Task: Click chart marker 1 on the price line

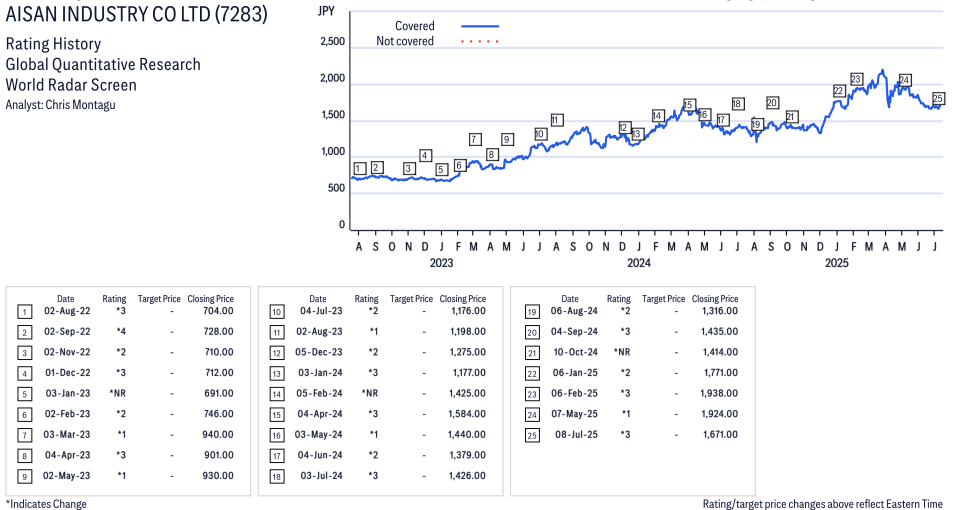Action: (x=360, y=169)
